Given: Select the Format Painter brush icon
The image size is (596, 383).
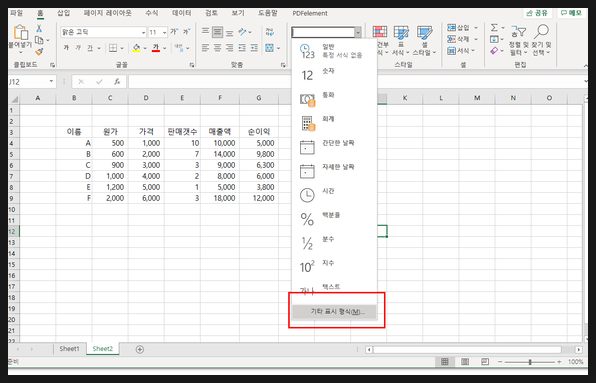Looking at the screenshot, I should (x=39, y=51).
